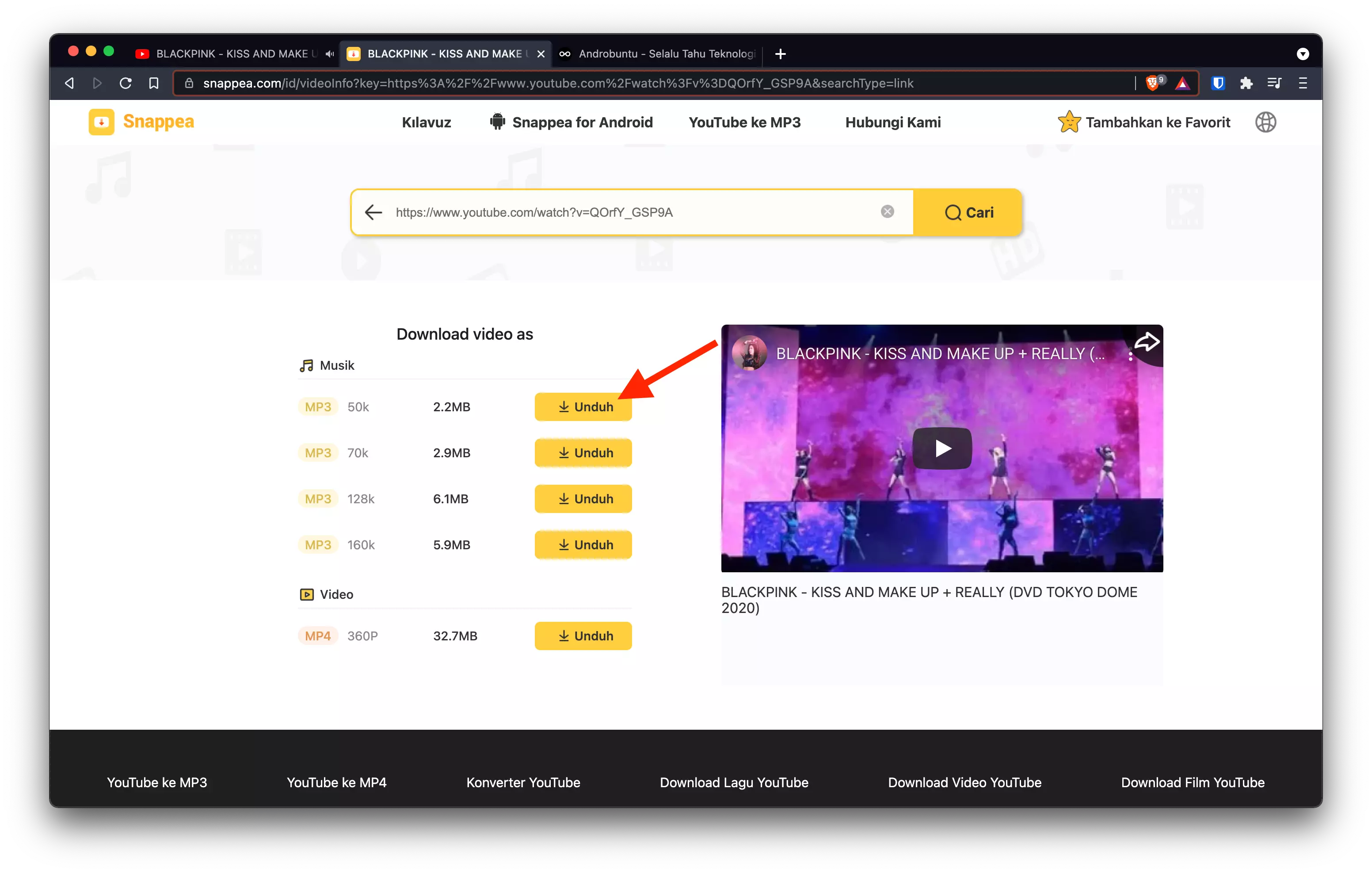Open the Kılavuz menu item
This screenshot has height=873, width=1372.
click(x=426, y=122)
